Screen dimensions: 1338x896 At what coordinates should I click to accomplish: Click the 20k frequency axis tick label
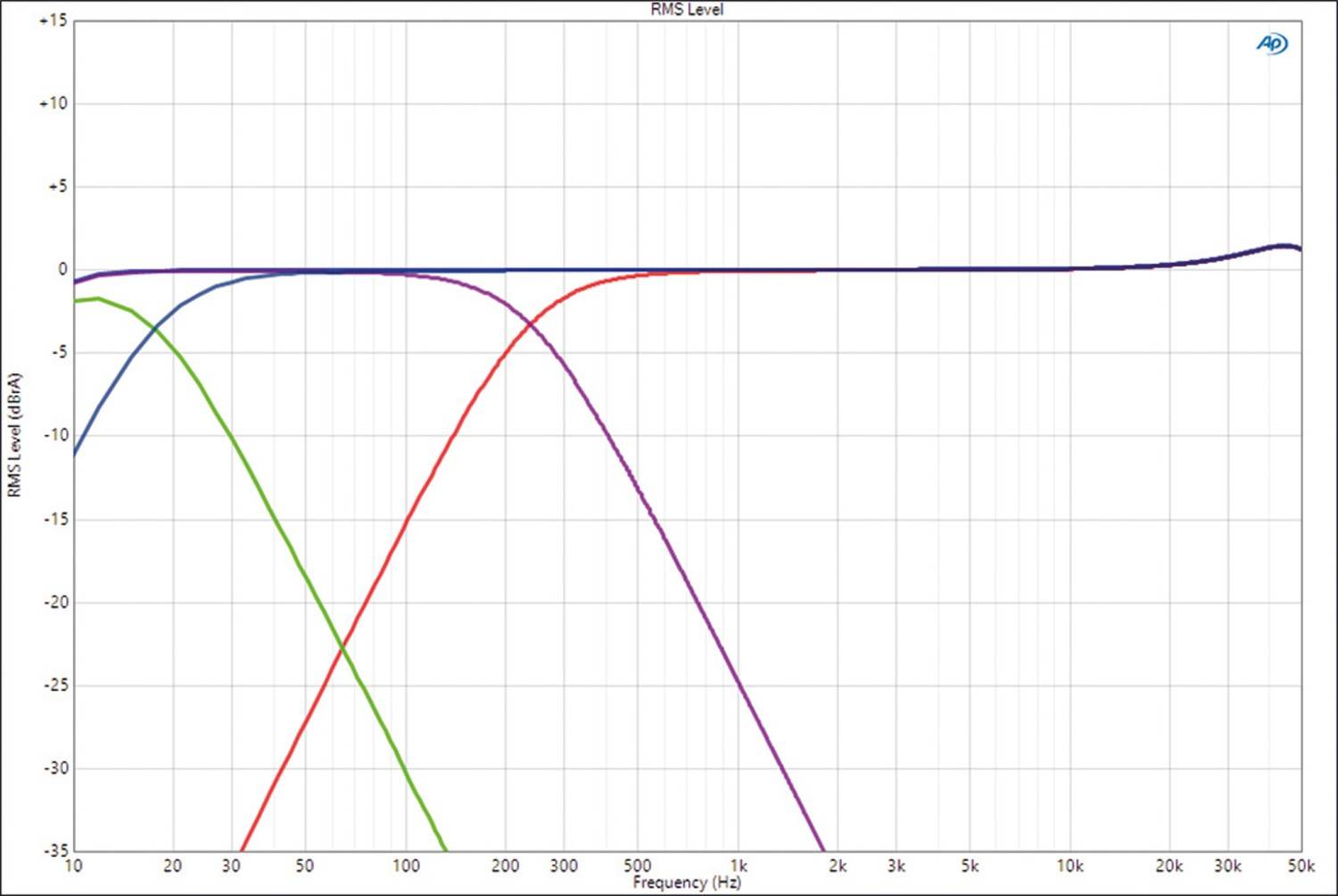[1169, 866]
